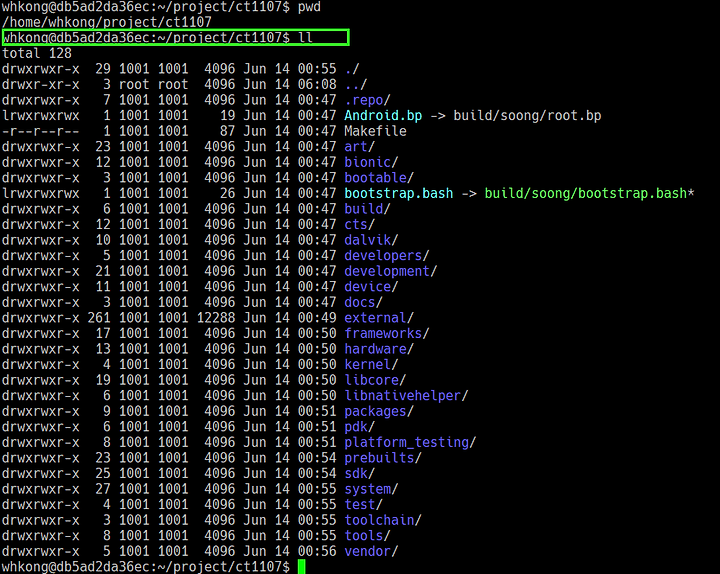Click the 'build/soong/root.bp' link target
Screen dimensions: 720x574
coord(527,116)
